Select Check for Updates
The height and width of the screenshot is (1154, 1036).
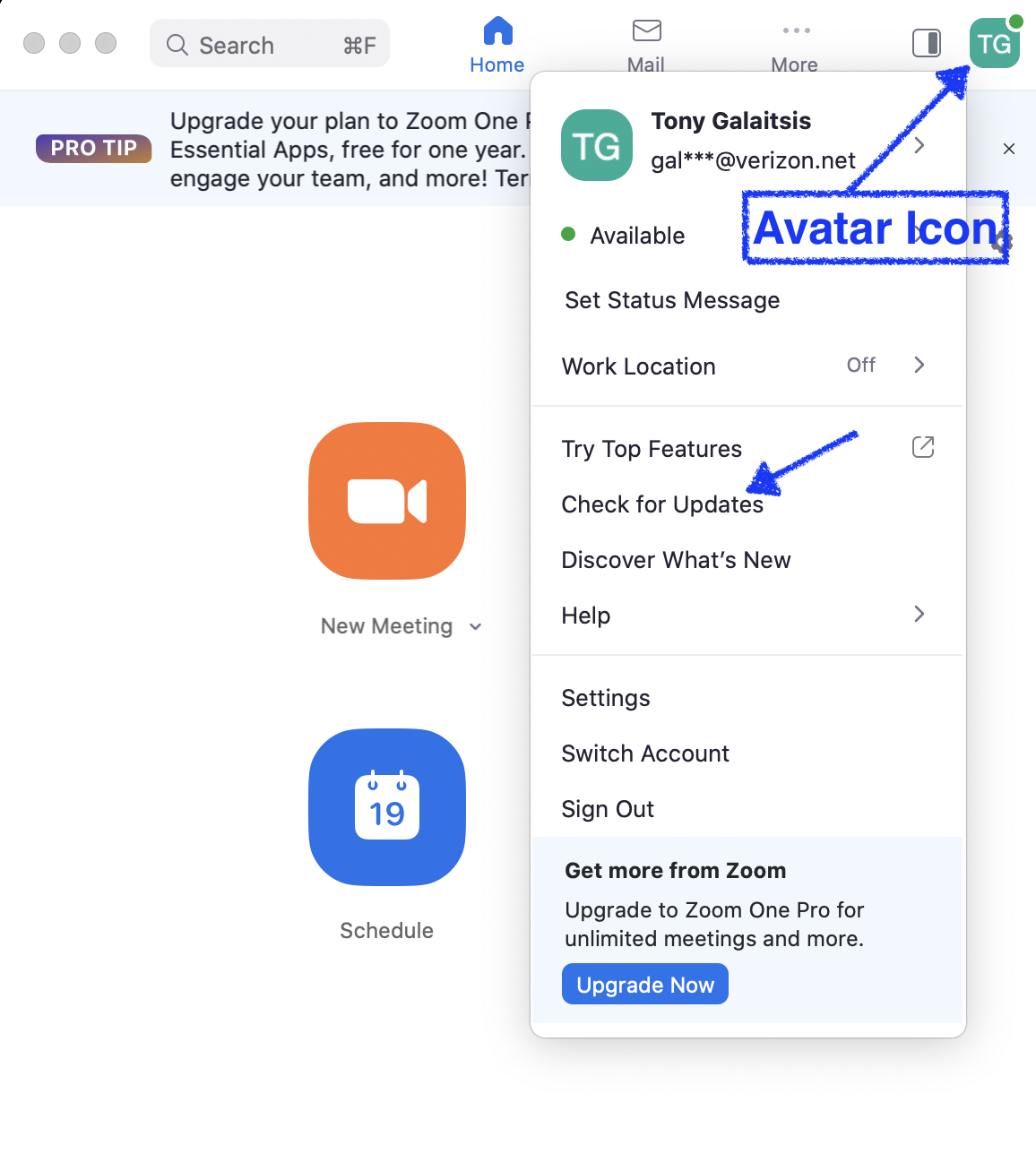[662, 504]
